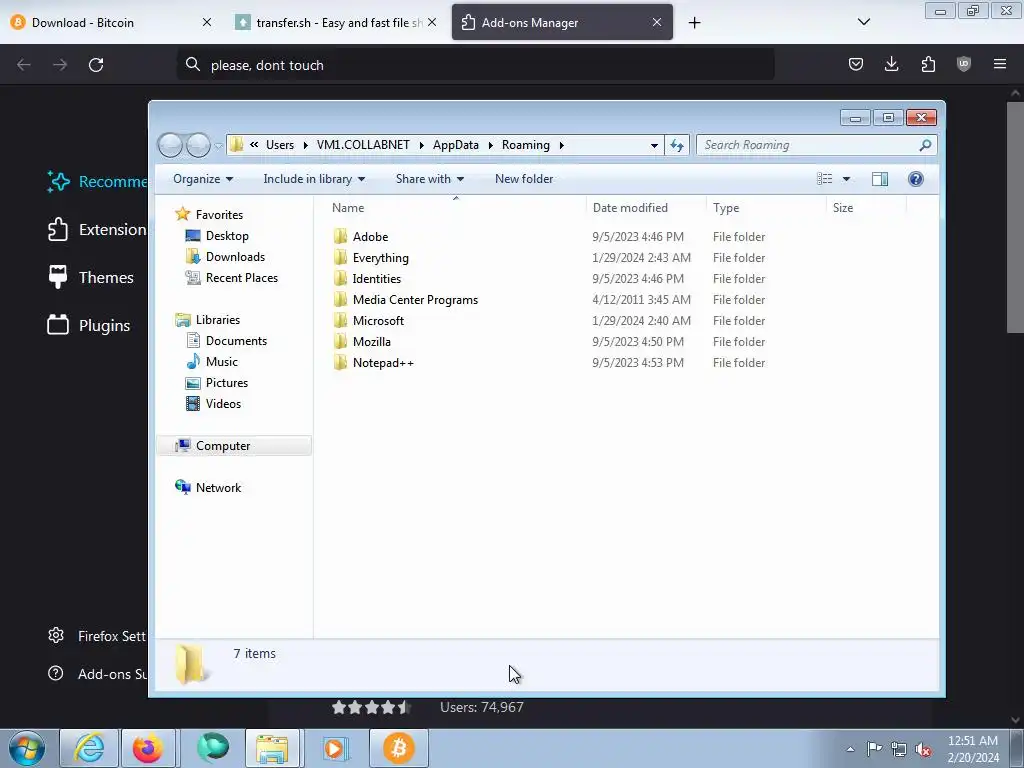
Task: Open the Organize menu
Action: tap(202, 179)
